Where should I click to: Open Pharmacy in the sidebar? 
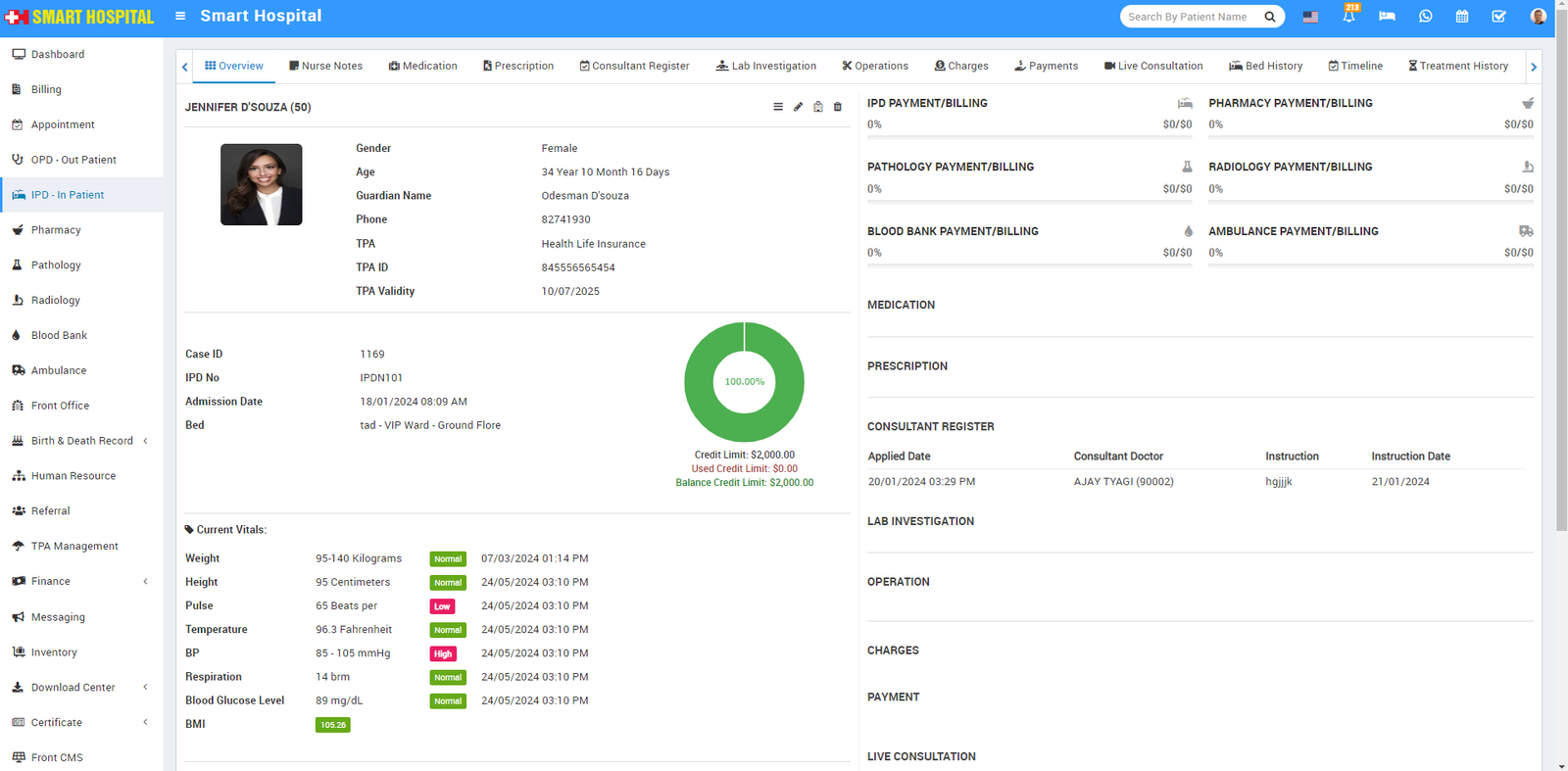[x=56, y=230]
